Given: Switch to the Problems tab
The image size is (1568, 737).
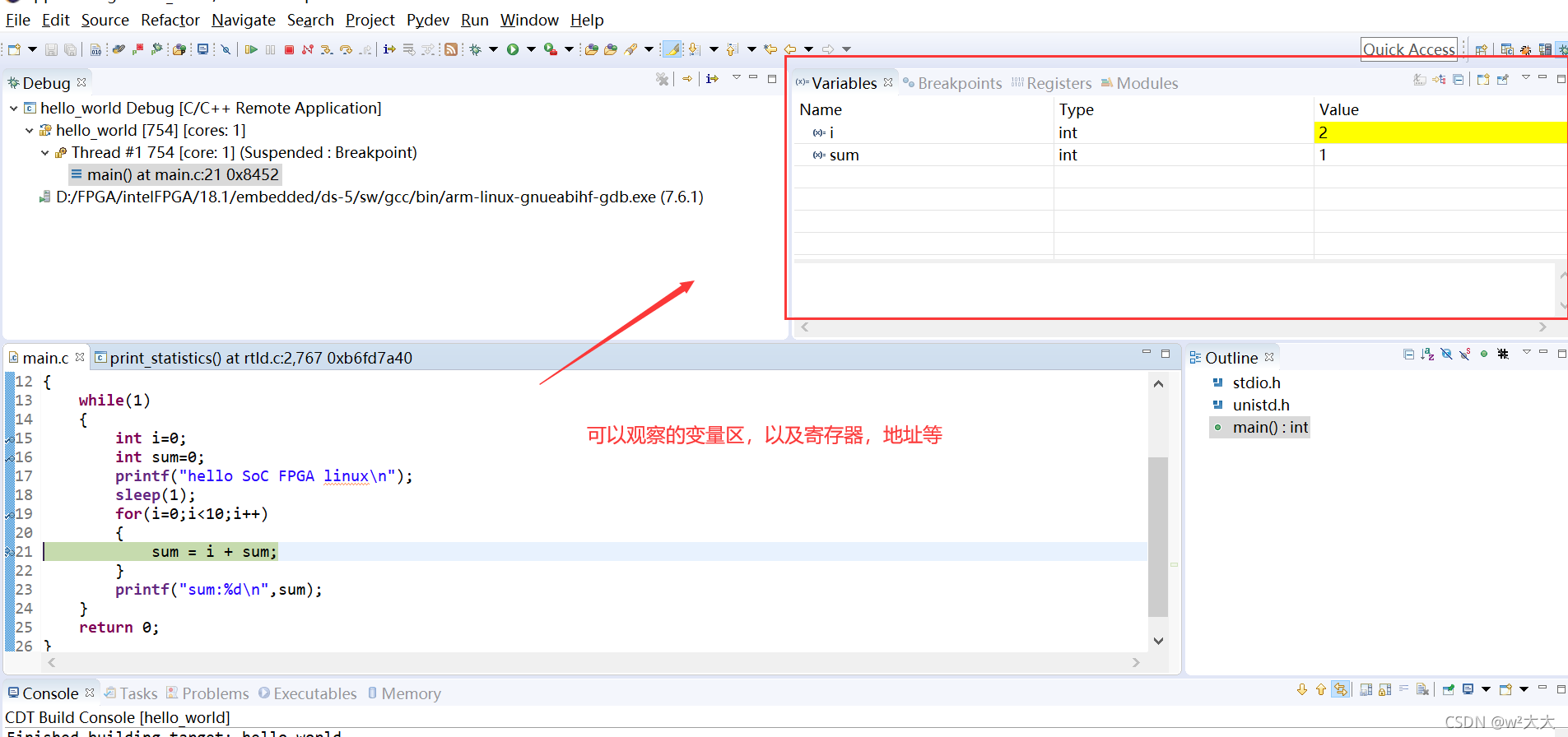Looking at the screenshot, I should 207,693.
